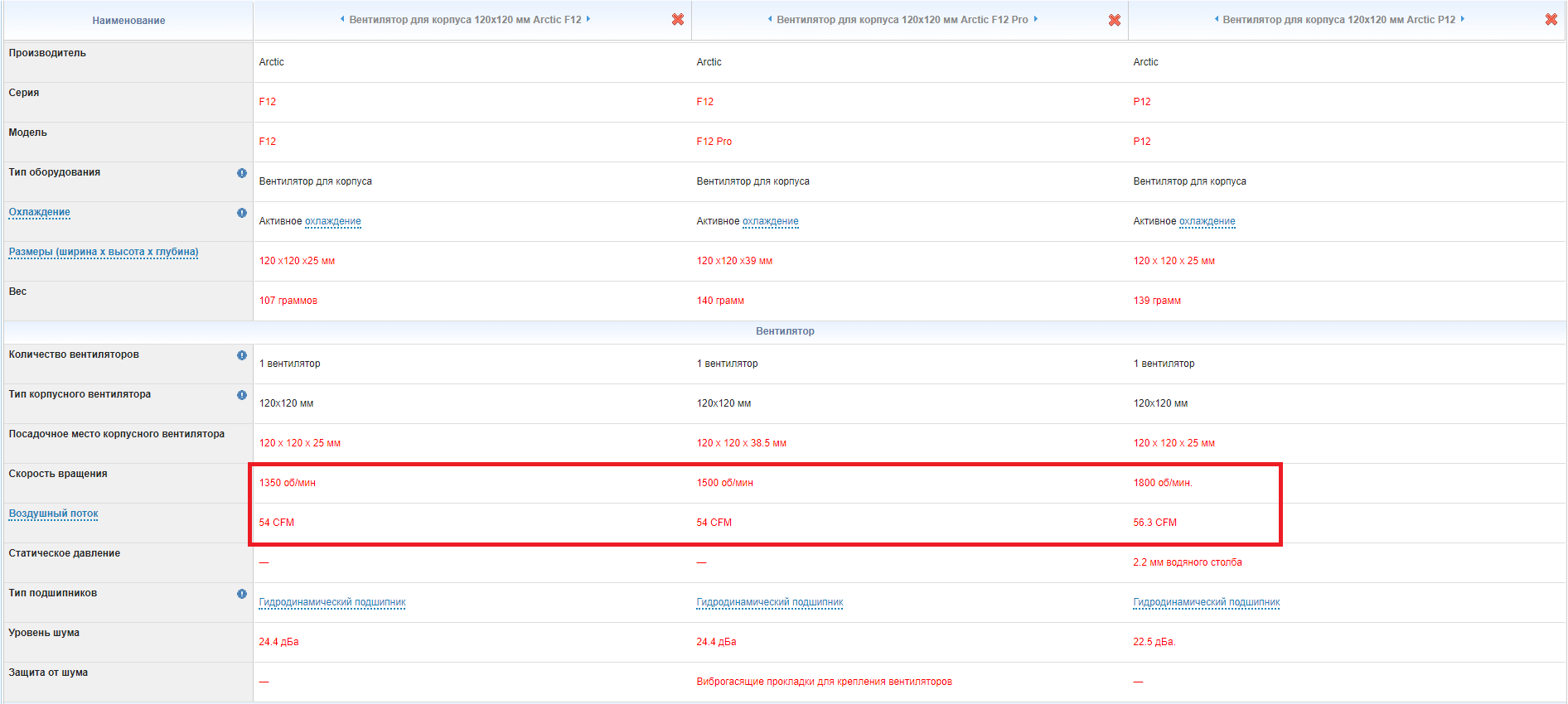The width and height of the screenshot is (1568, 704).
Task: Show info for Количество вентиляторов row
Action: point(242,355)
